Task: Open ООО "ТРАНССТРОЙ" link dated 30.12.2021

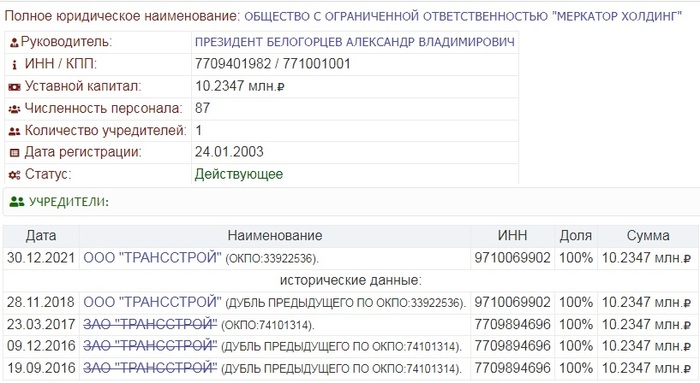Action: [x=152, y=258]
